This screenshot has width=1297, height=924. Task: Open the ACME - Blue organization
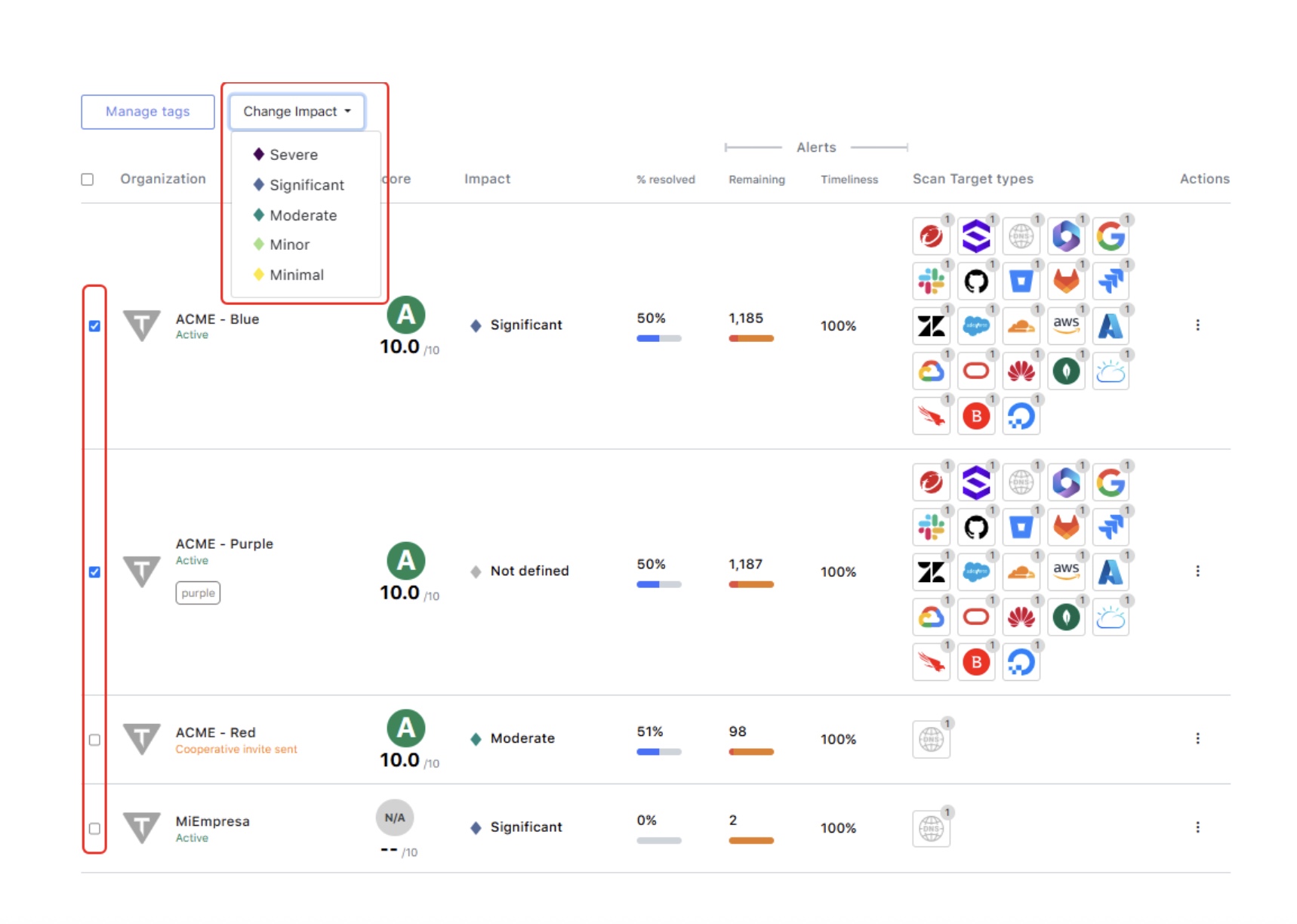[217, 319]
